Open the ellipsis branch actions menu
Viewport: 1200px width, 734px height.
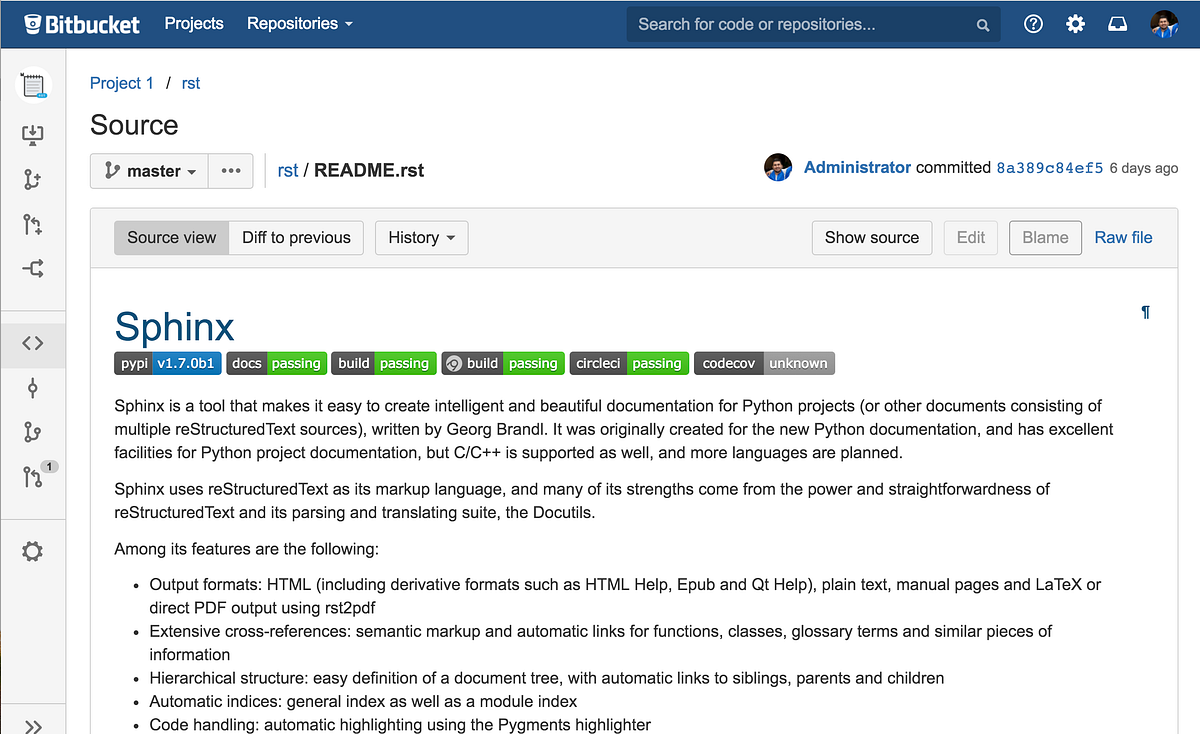point(231,171)
